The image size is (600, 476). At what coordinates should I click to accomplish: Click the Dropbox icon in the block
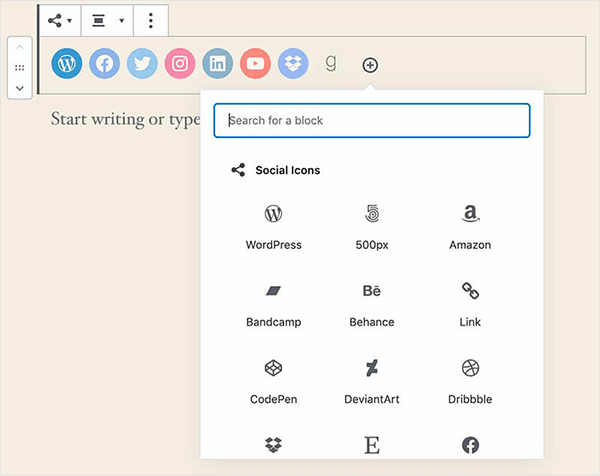pyautogui.click(x=293, y=64)
